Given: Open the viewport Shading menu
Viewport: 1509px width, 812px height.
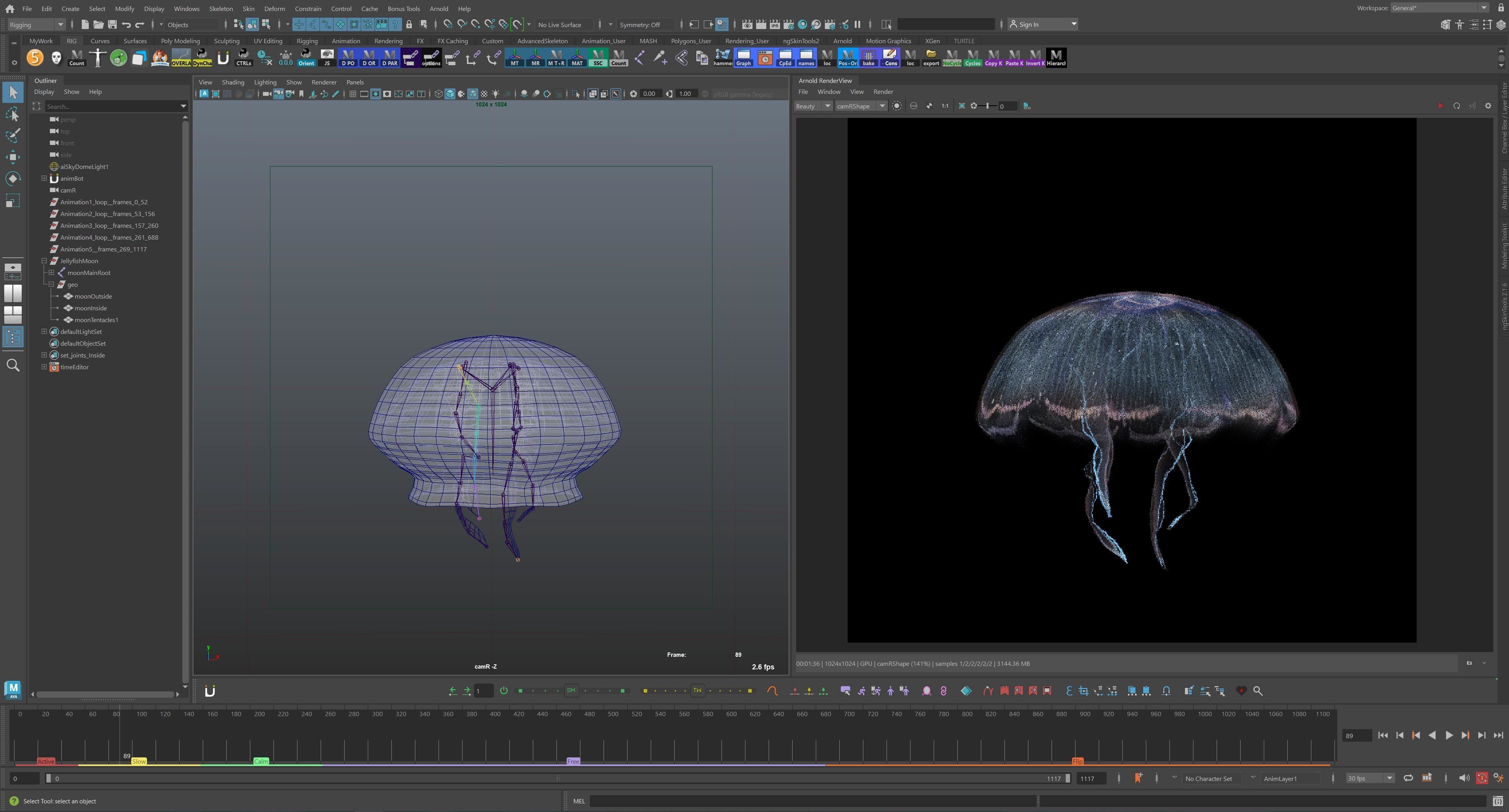Looking at the screenshot, I should 233,82.
